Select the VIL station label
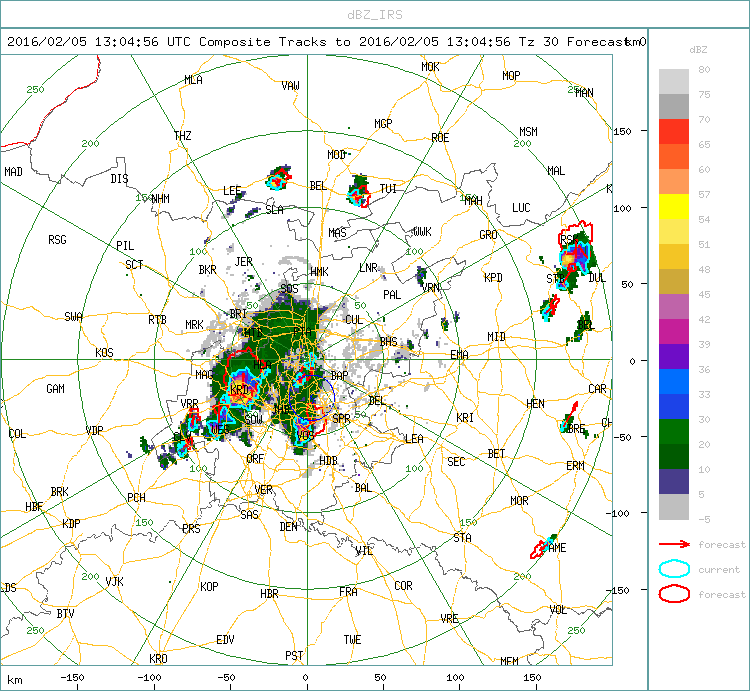750x691 pixels. pos(364,551)
